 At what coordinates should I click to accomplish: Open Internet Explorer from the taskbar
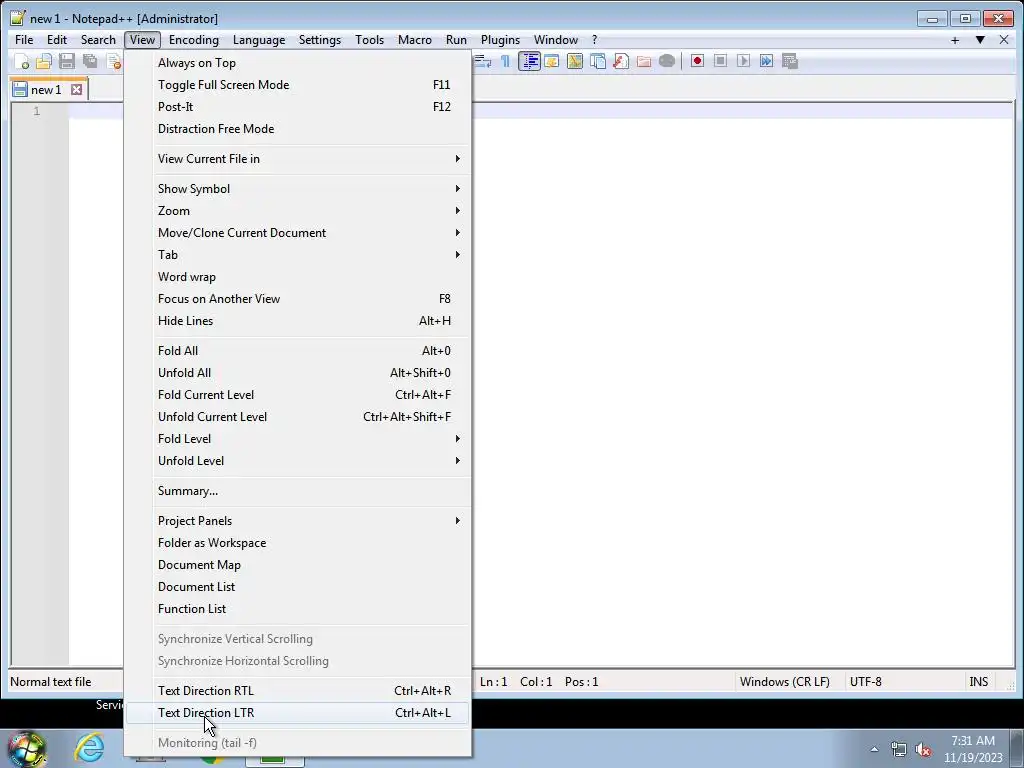pos(89,748)
